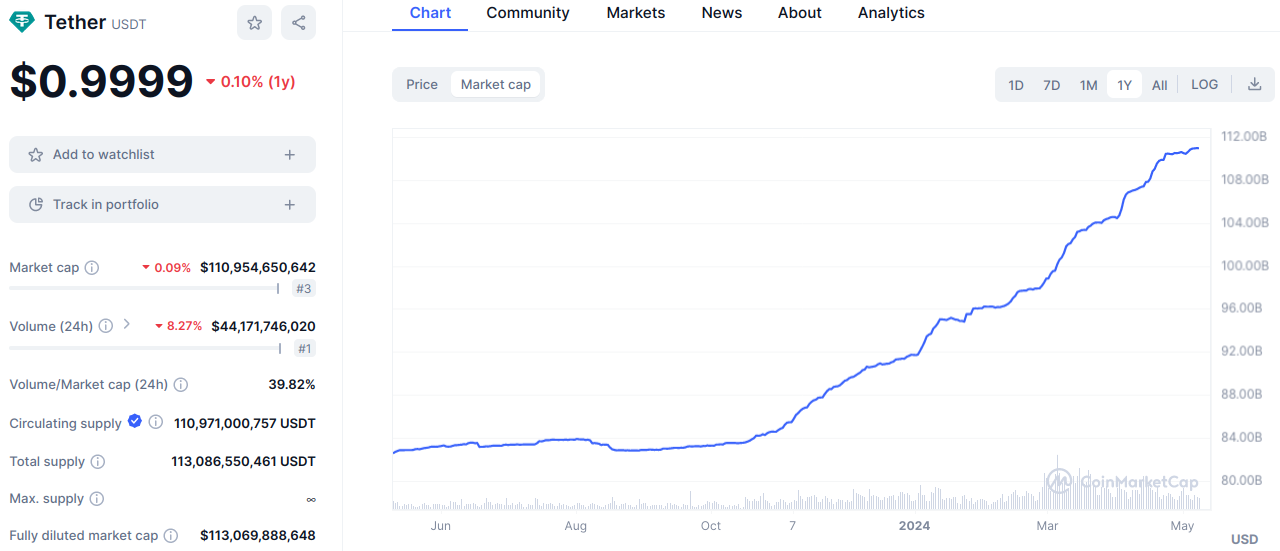Image resolution: width=1280 pixels, height=551 pixels.
Task: Click the $0.9999 price value
Action: pyautogui.click(x=101, y=82)
